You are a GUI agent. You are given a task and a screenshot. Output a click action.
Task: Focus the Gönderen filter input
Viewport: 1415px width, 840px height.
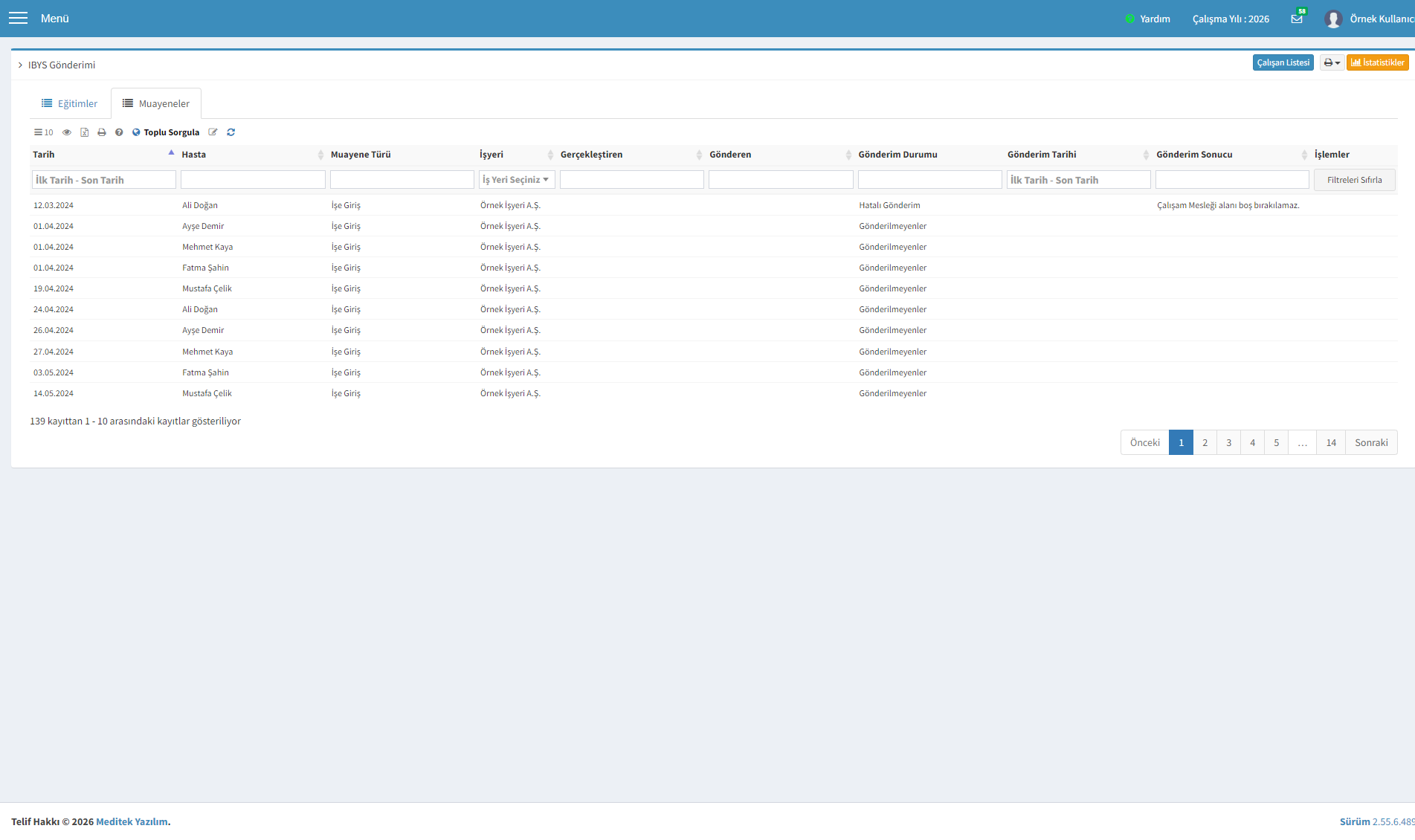point(781,180)
